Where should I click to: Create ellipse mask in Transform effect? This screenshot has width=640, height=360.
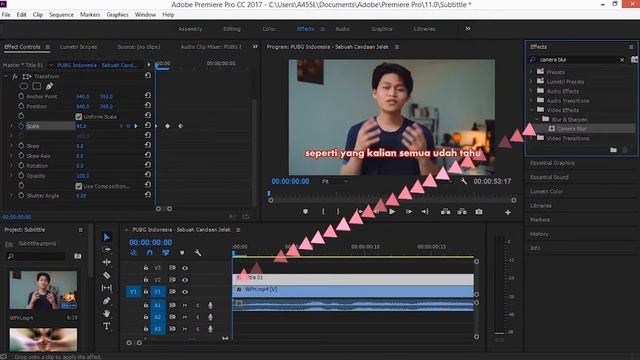(24, 86)
